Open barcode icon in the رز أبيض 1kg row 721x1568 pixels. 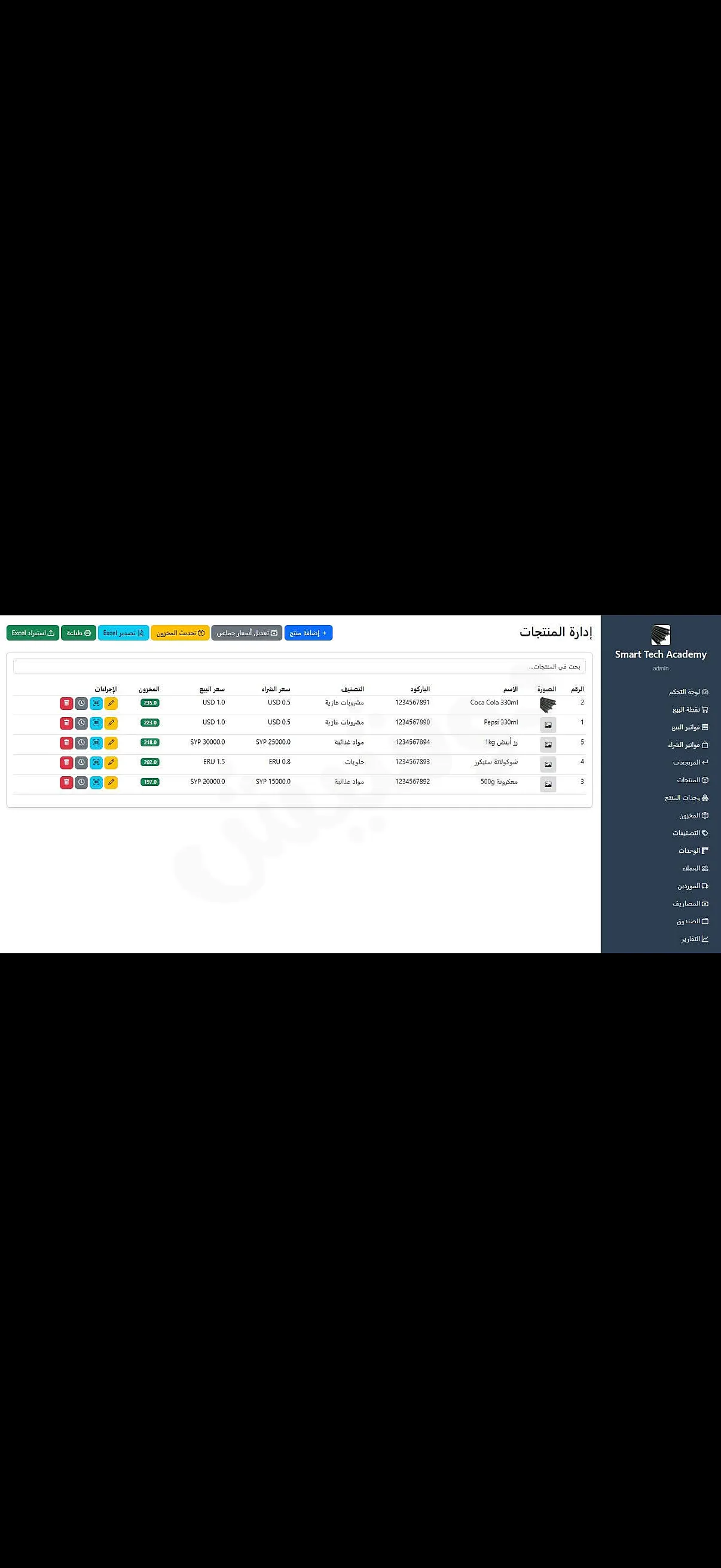96,743
